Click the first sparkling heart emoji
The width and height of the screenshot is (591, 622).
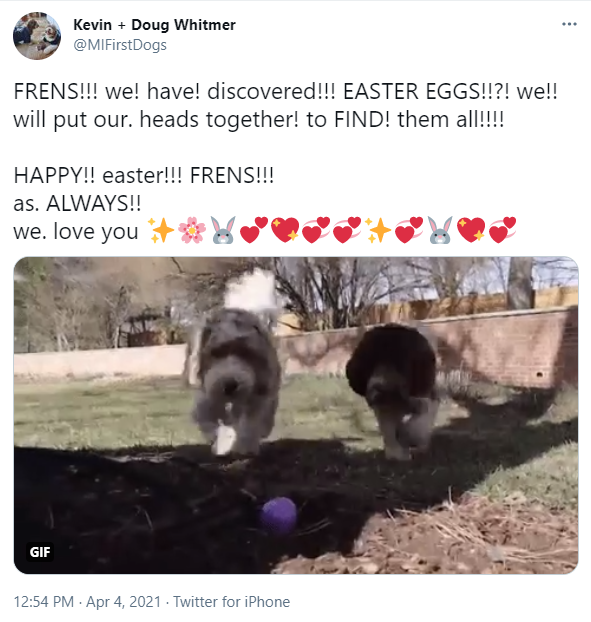tap(285, 230)
